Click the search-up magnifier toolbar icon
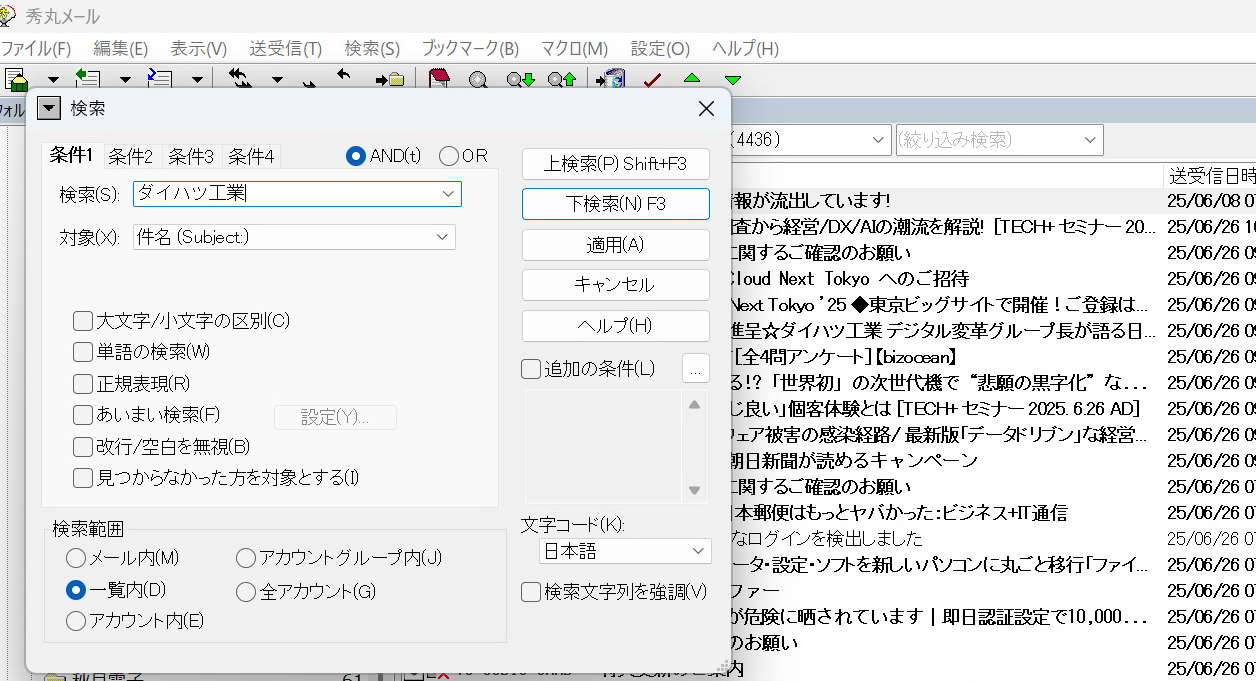 [562, 80]
